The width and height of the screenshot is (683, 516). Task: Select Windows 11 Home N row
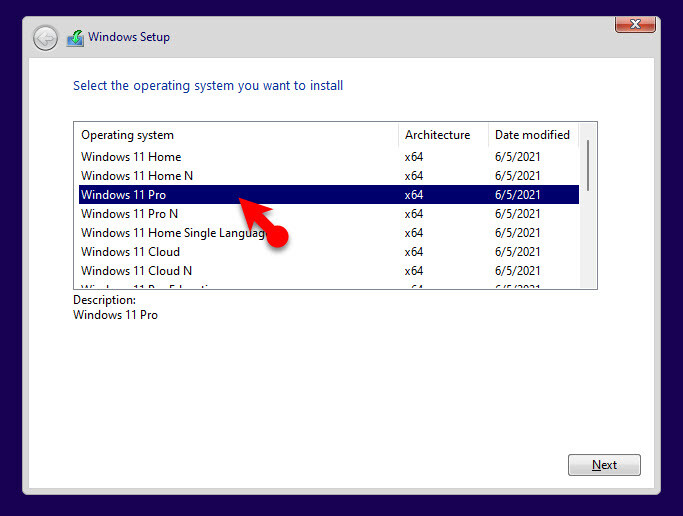(329, 176)
